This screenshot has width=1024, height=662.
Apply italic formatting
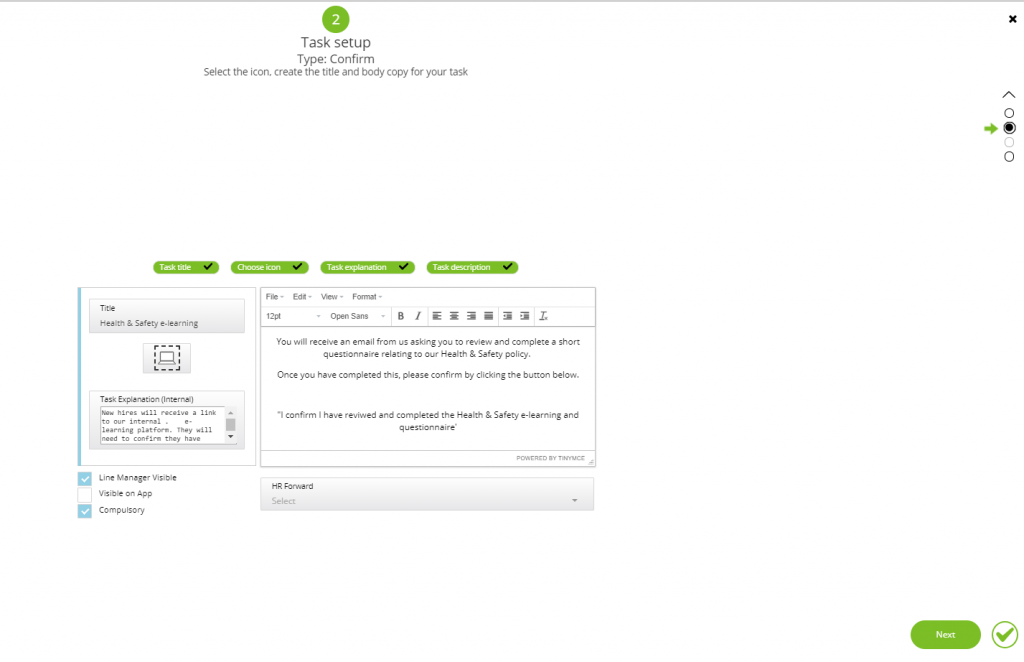click(x=418, y=316)
